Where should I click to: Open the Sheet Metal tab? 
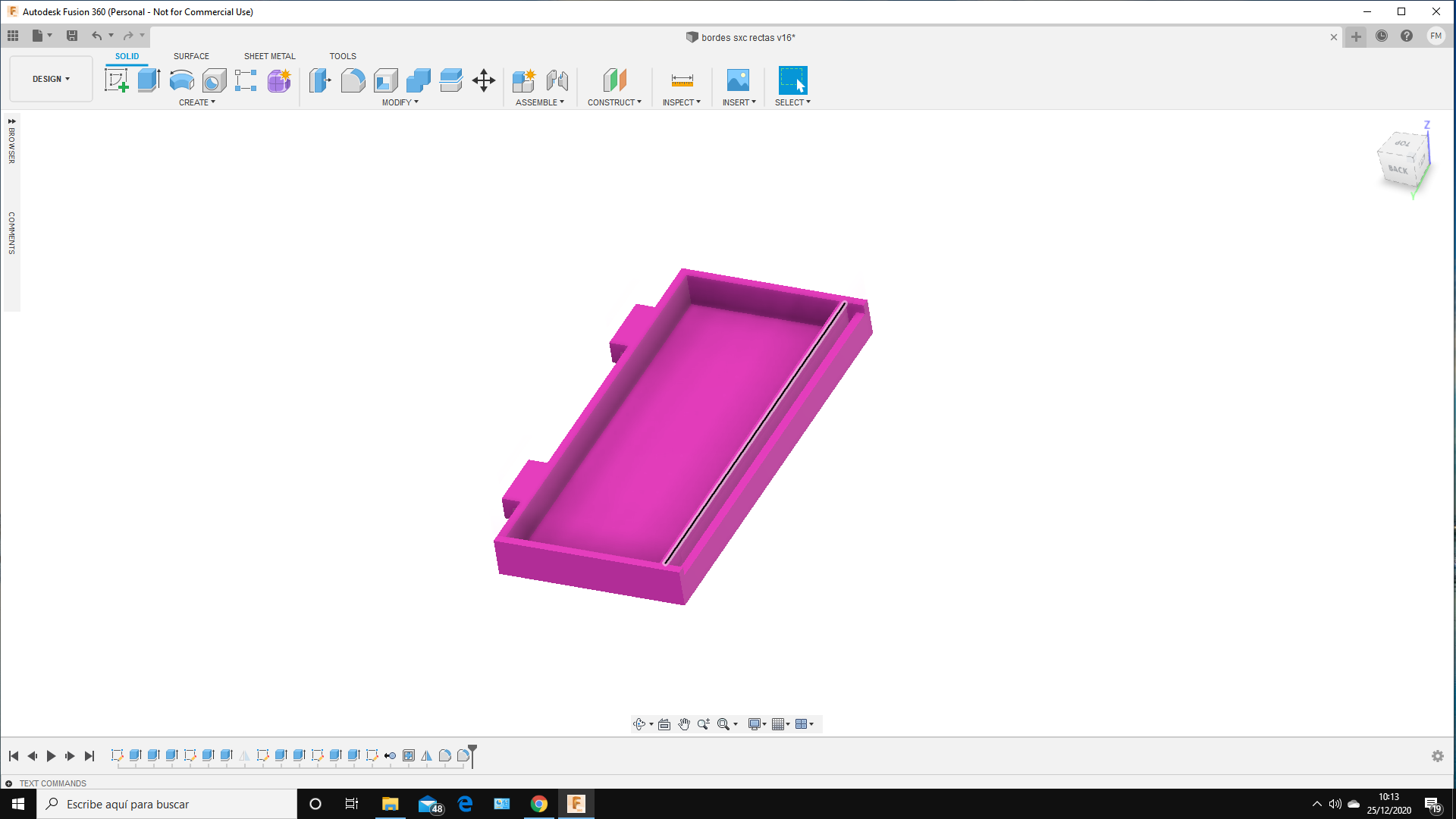pos(269,56)
